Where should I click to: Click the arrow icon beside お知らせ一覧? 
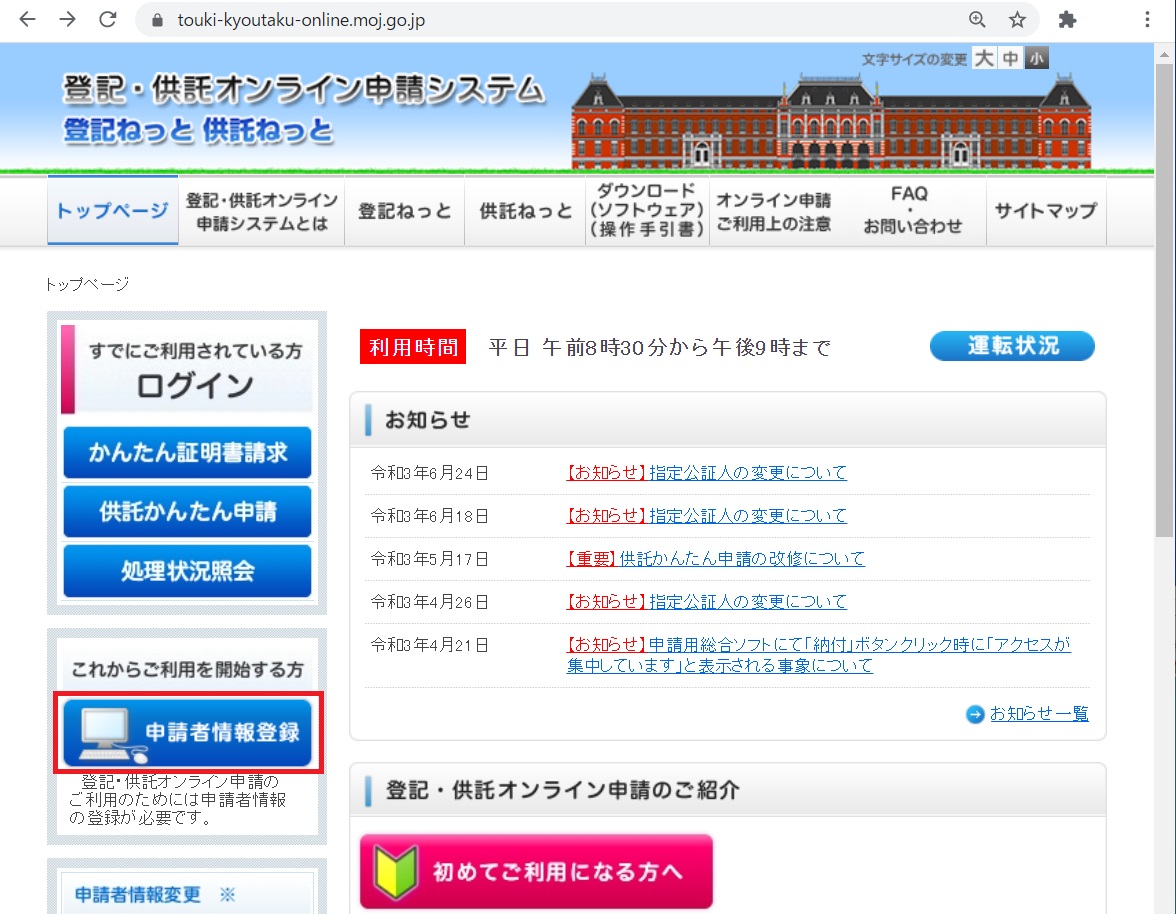pyautogui.click(x=975, y=714)
